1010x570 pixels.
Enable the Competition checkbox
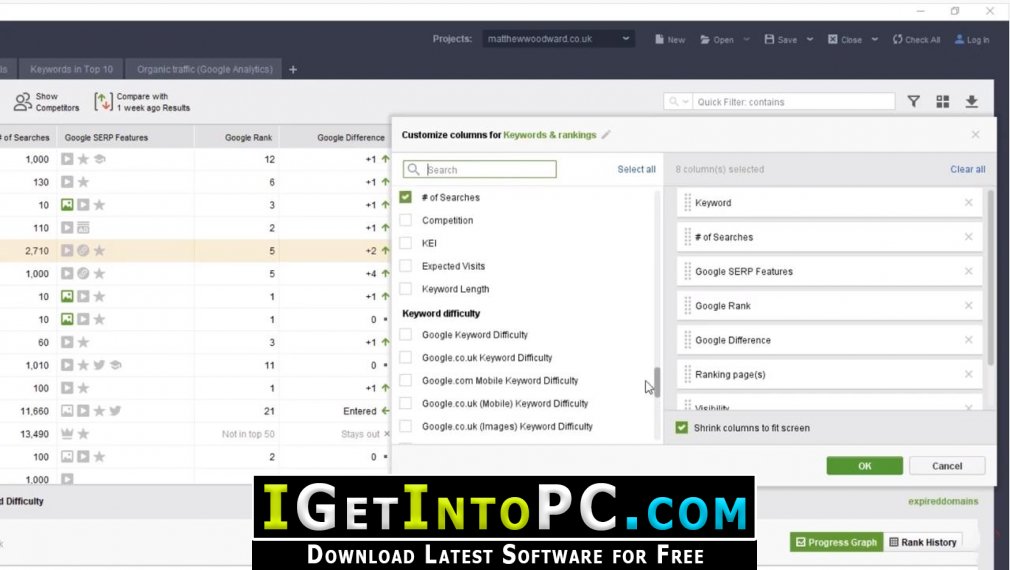(x=405, y=220)
